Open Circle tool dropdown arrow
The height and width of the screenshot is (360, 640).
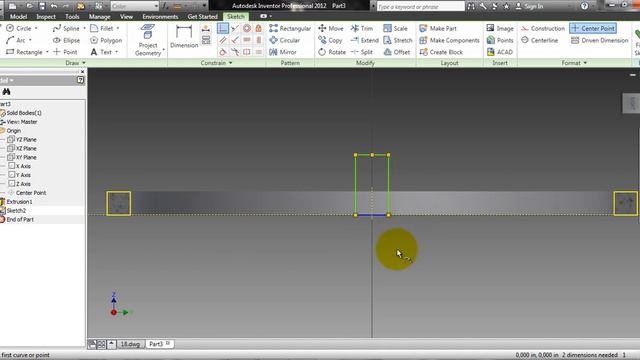point(36,28)
